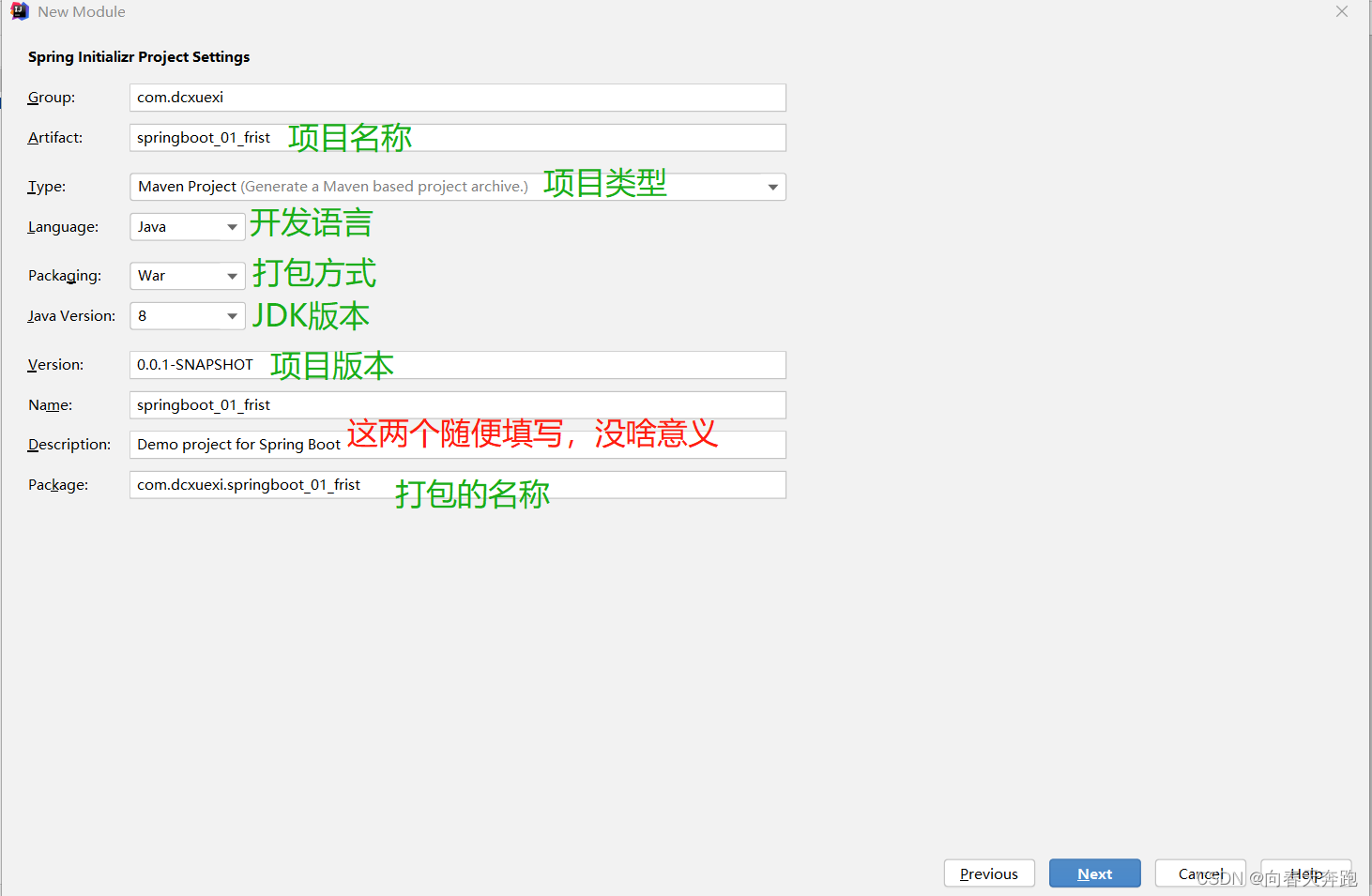Click the IntelliJ IDEA icon in title bar
Screen dimensions: 1372x896
pyautogui.click(x=20, y=11)
